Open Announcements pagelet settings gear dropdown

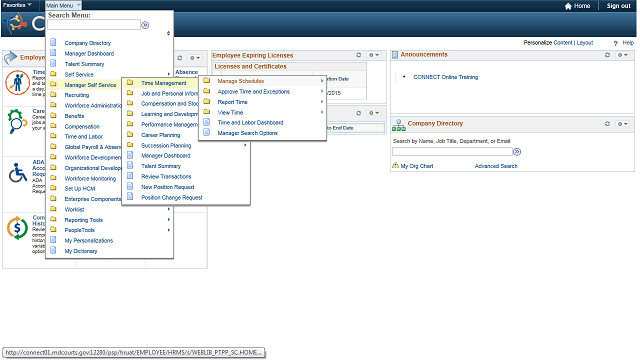pyautogui.click(x=622, y=55)
